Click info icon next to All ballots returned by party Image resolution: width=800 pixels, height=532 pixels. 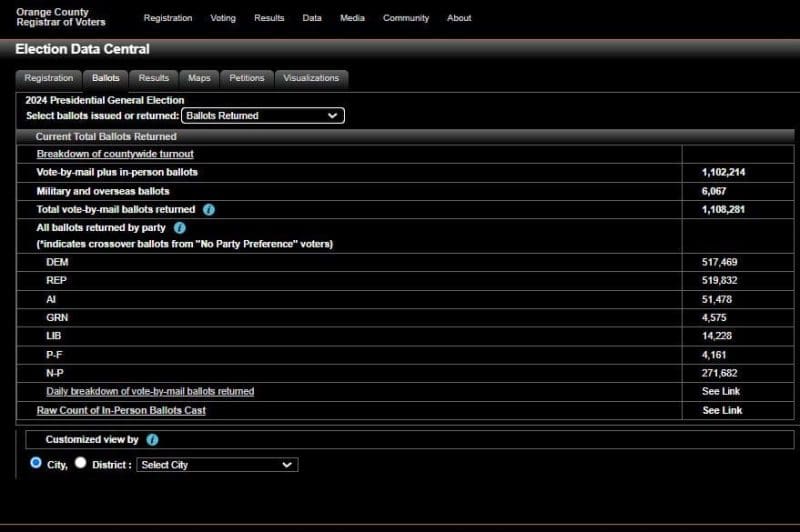180,228
